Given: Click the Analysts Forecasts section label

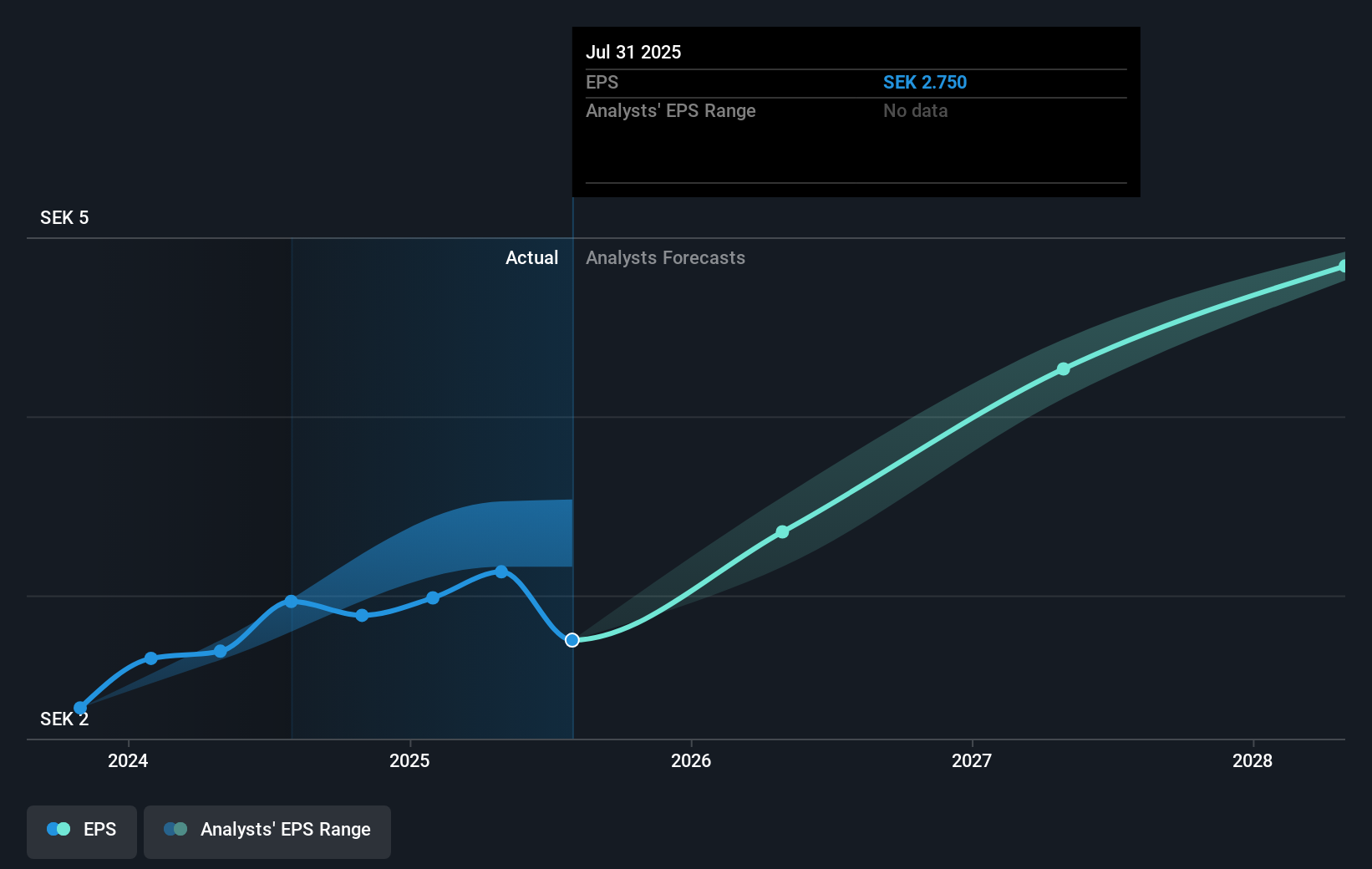Looking at the screenshot, I should 665,257.
